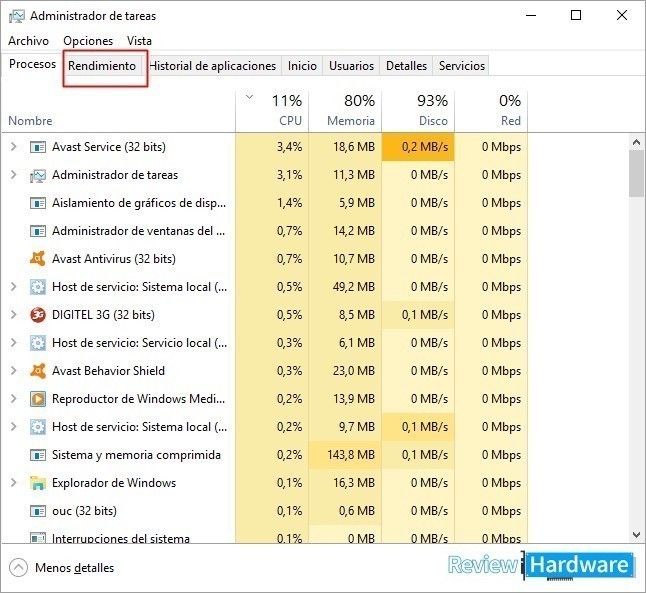The image size is (646, 593).
Task: Expand Host de servicio: Servicio local row
Action: tap(14, 342)
